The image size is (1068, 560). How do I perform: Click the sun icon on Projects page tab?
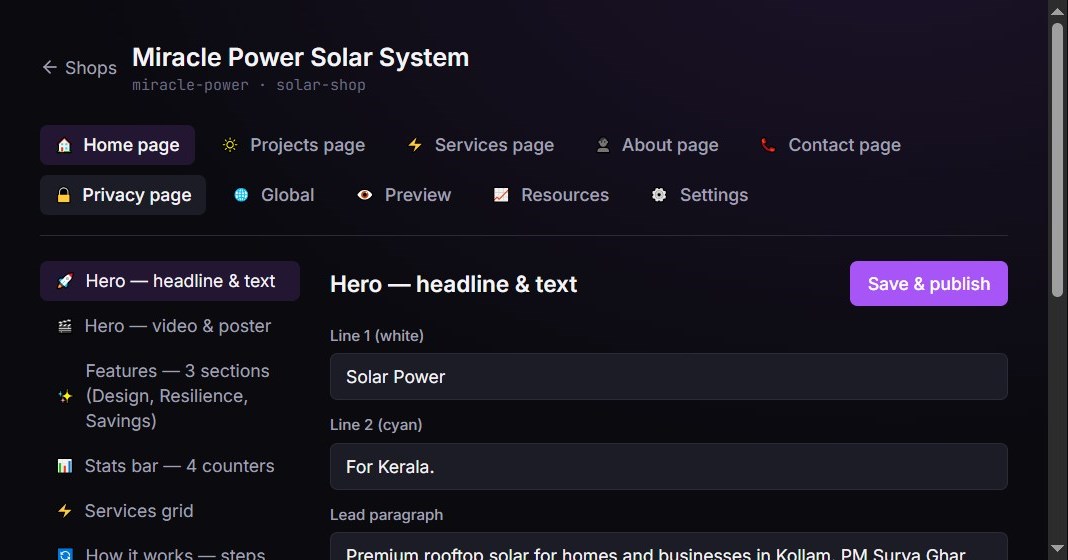230,145
